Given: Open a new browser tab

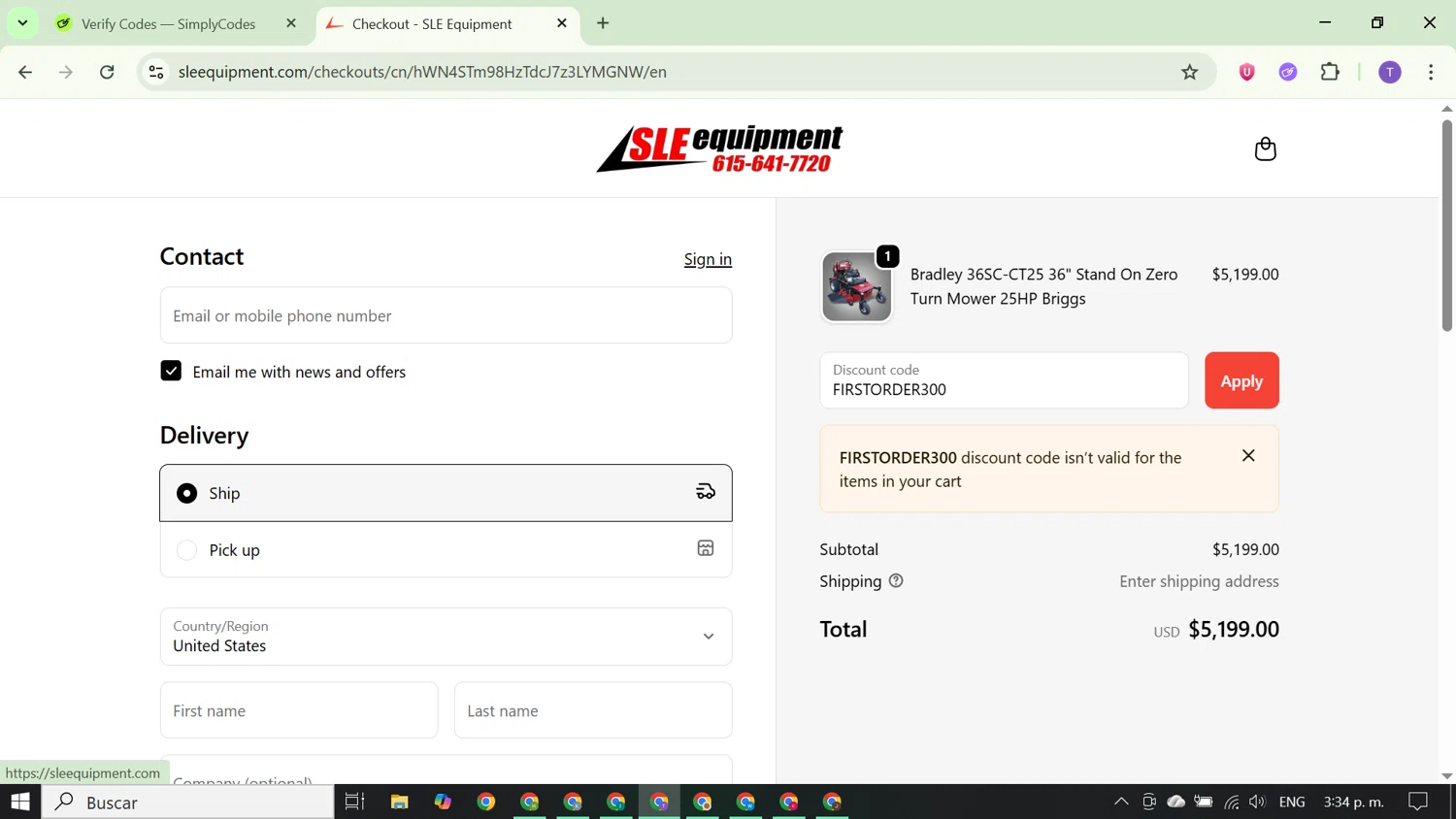Looking at the screenshot, I should (603, 23).
